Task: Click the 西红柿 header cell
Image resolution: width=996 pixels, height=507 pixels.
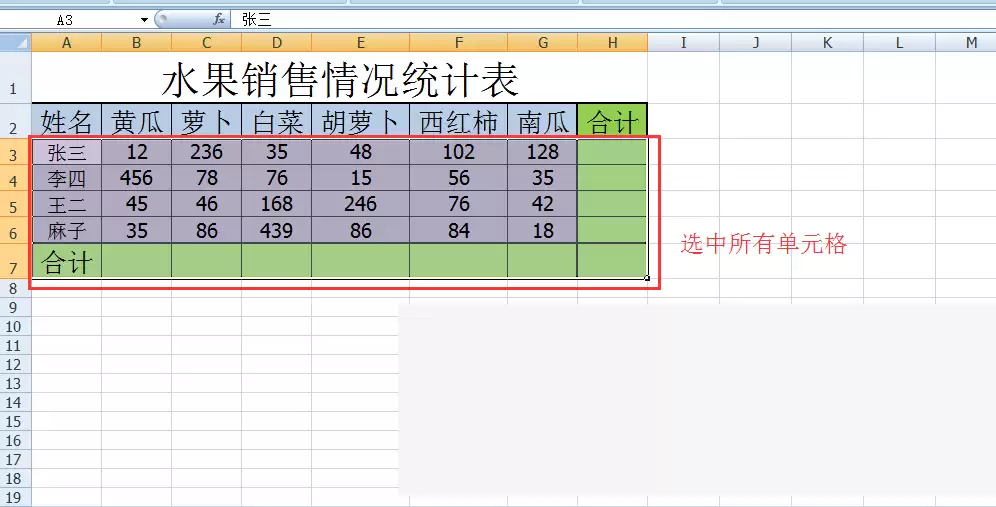Action: (459, 121)
